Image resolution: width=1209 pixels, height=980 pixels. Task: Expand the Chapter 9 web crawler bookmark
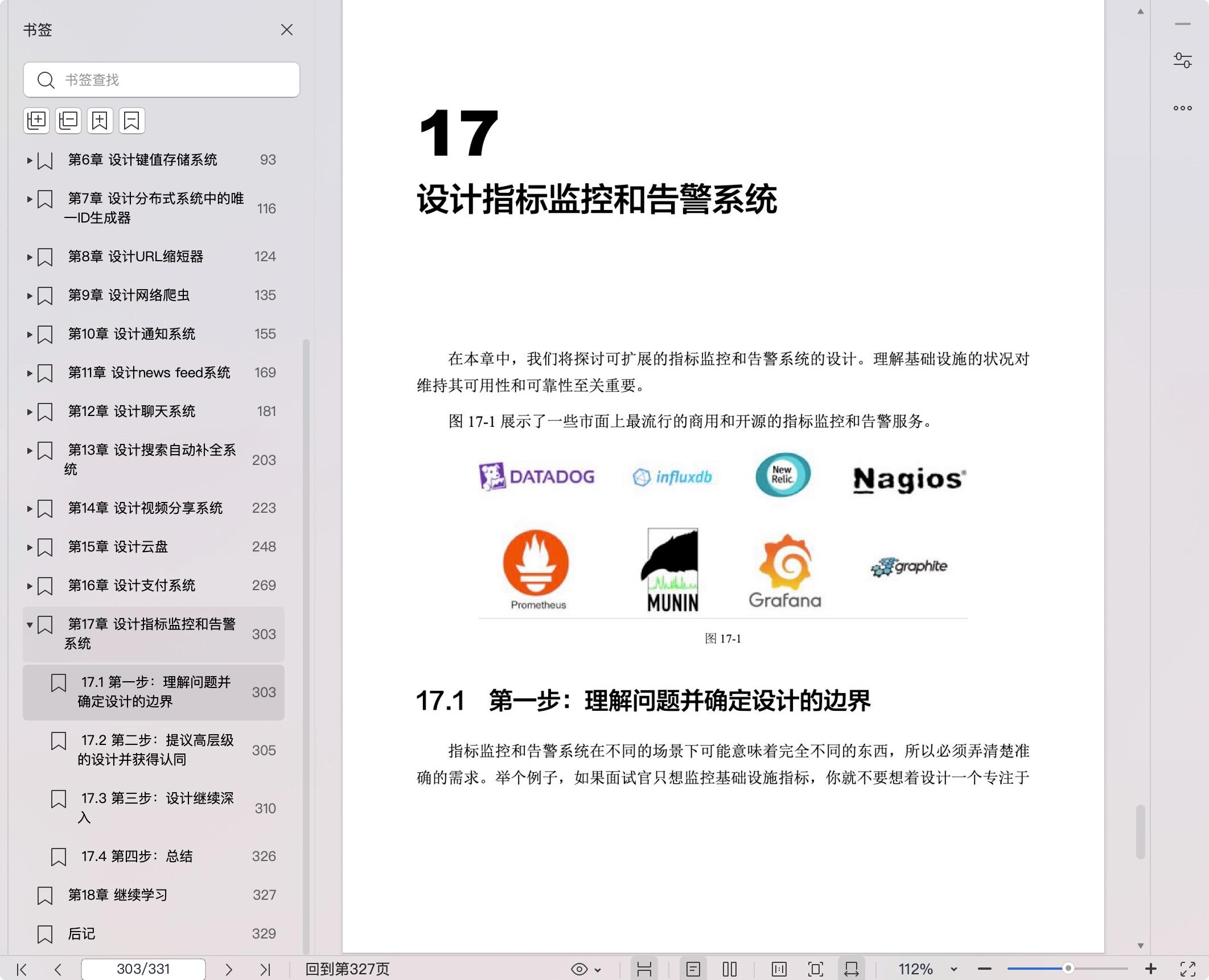[x=30, y=296]
